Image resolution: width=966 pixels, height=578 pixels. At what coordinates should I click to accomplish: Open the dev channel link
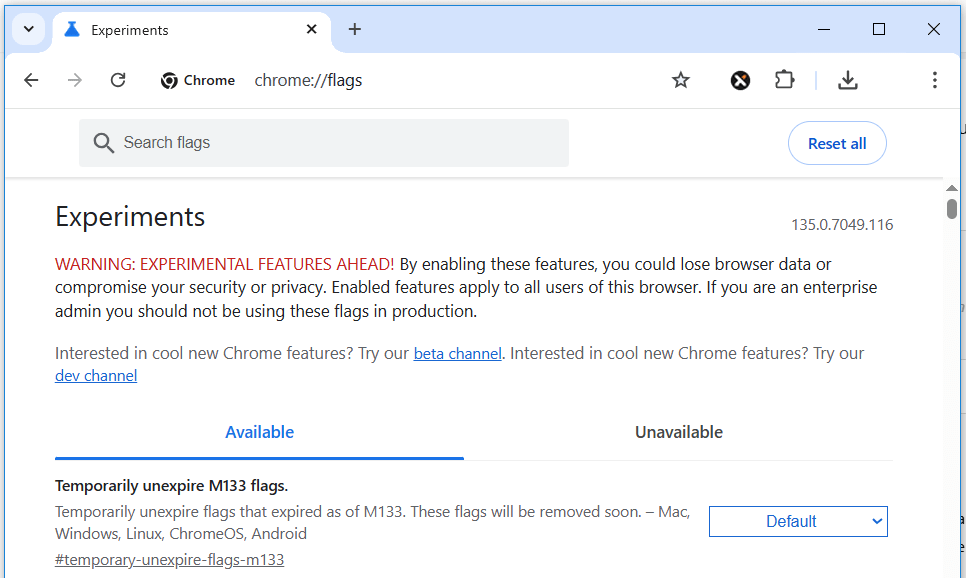(x=96, y=376)
